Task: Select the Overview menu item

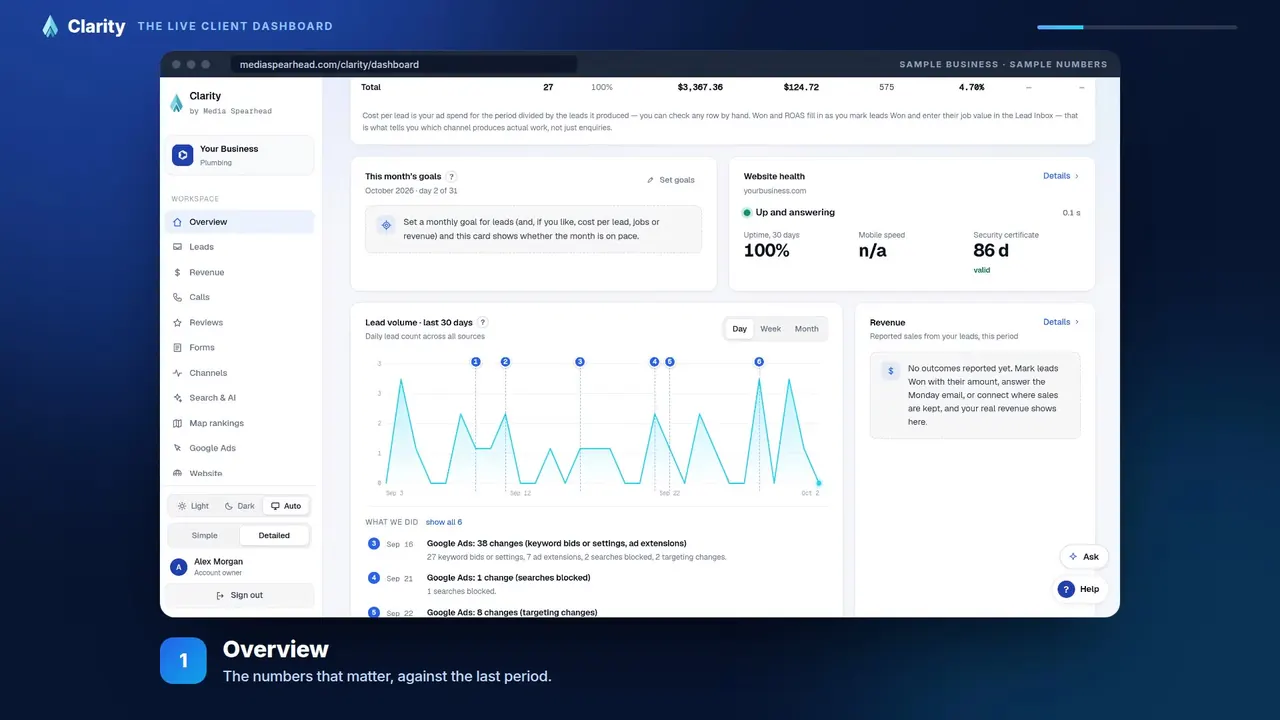Action: [239, 222]
